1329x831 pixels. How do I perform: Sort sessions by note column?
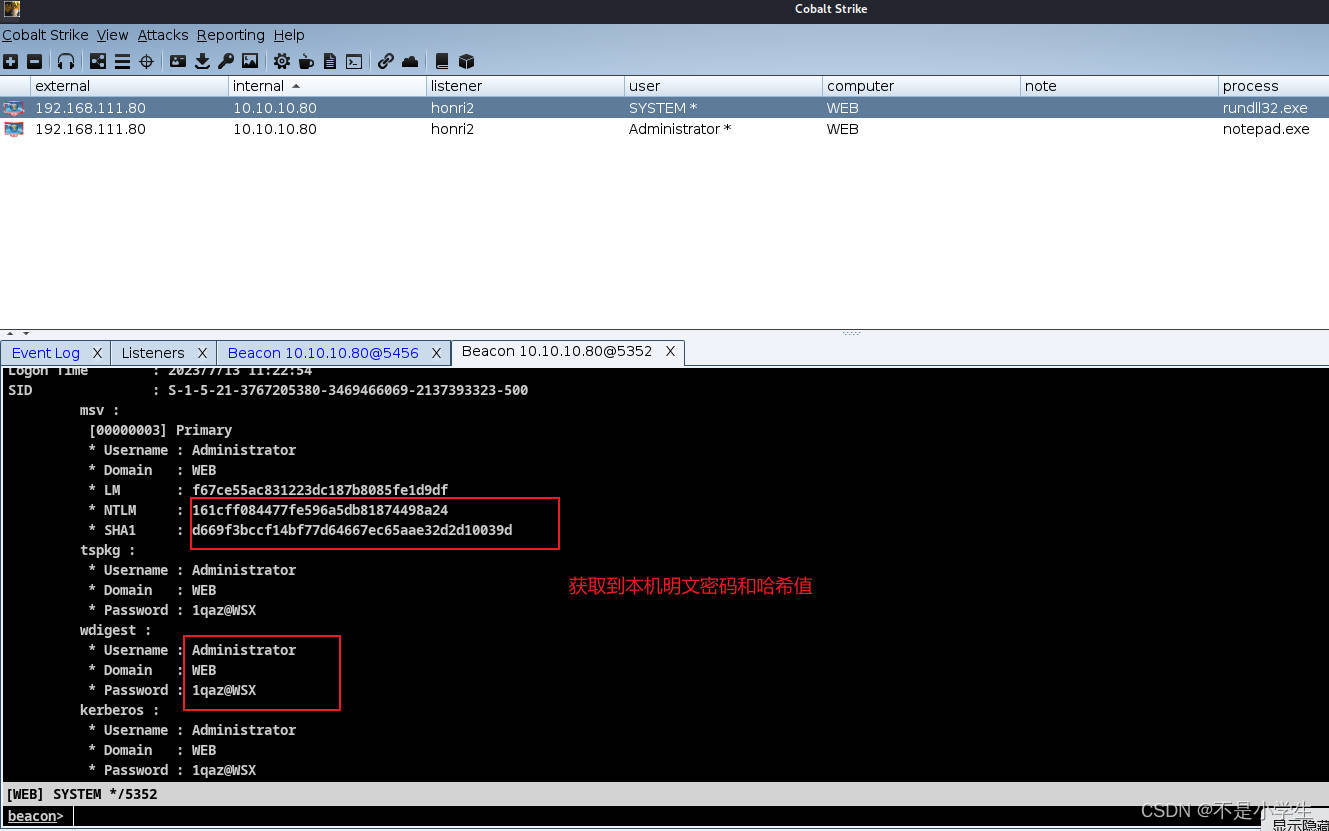pos(1120,86)
